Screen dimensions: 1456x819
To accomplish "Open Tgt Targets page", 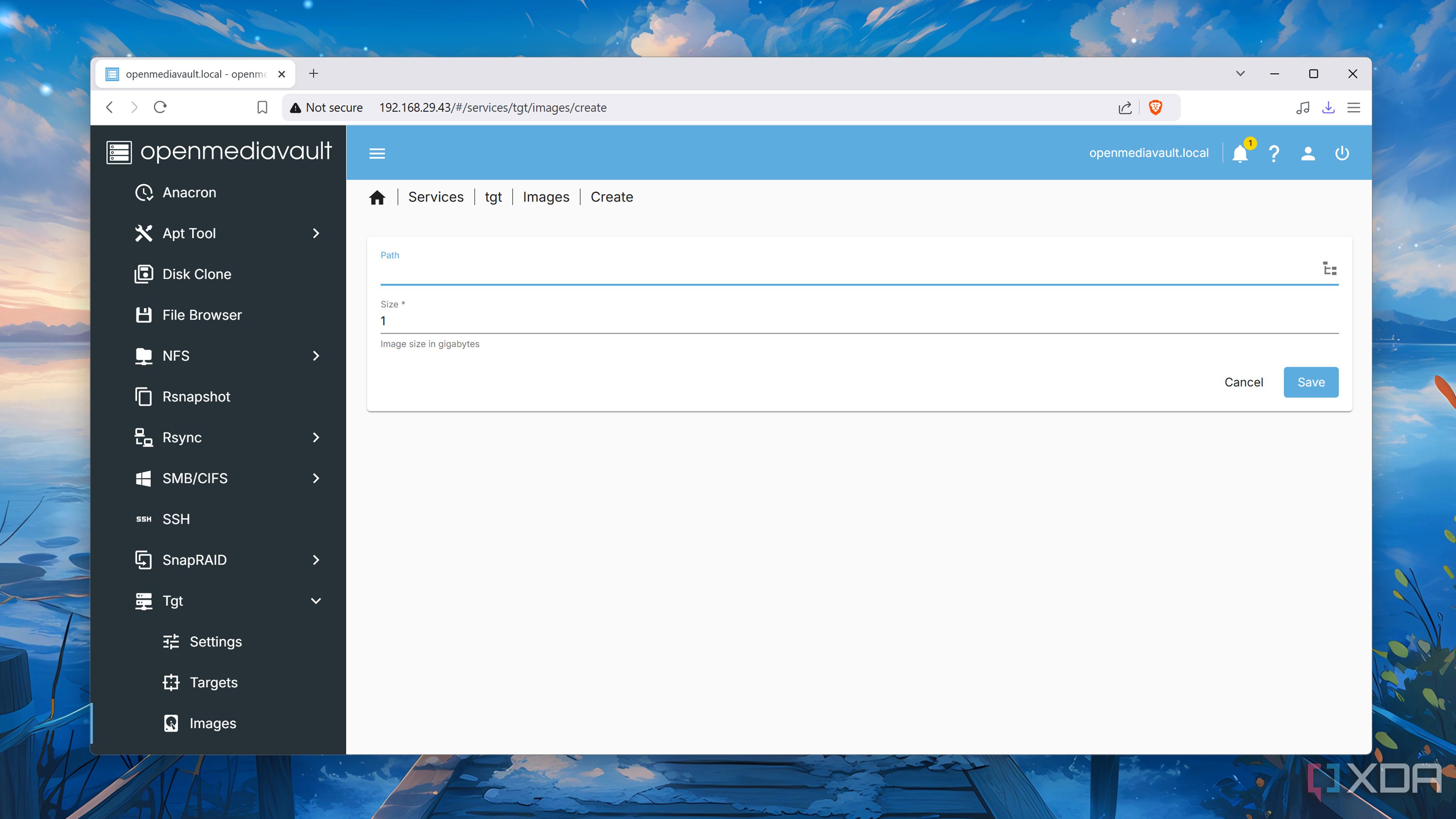I will (218, 682).
